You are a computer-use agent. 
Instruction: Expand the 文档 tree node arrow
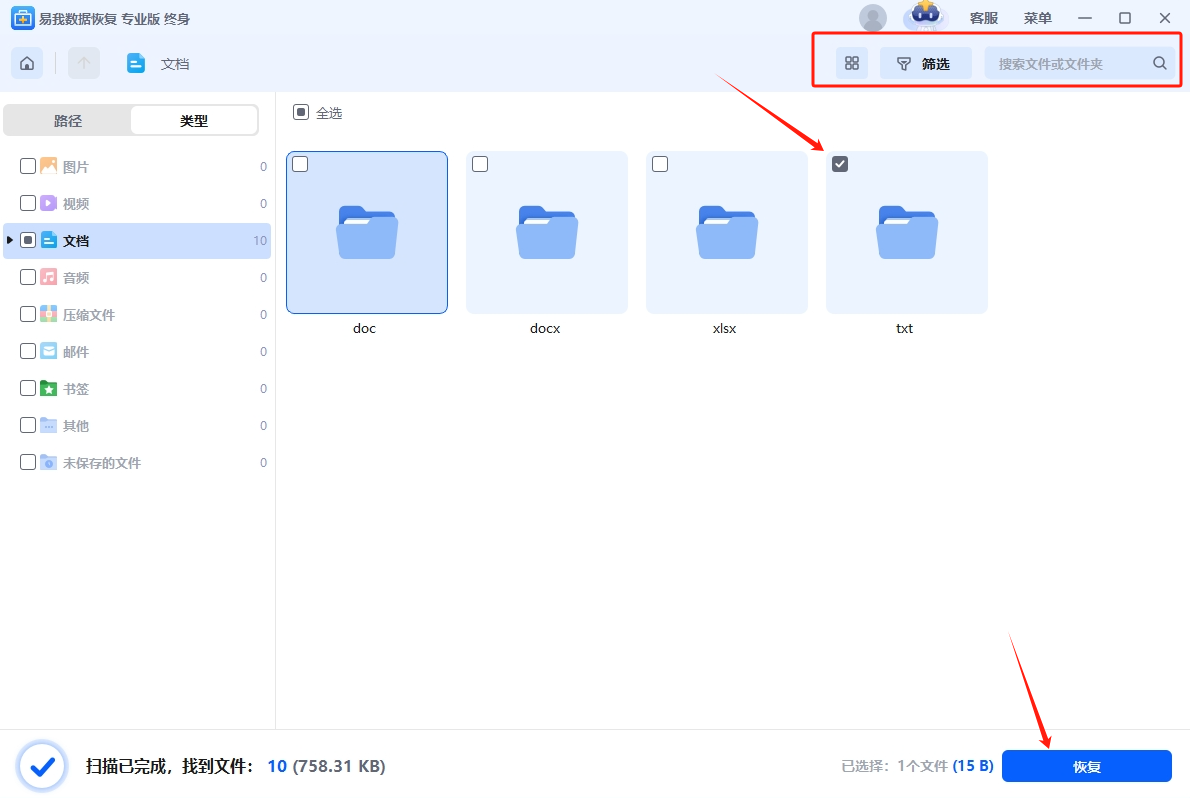coord(10,240)
